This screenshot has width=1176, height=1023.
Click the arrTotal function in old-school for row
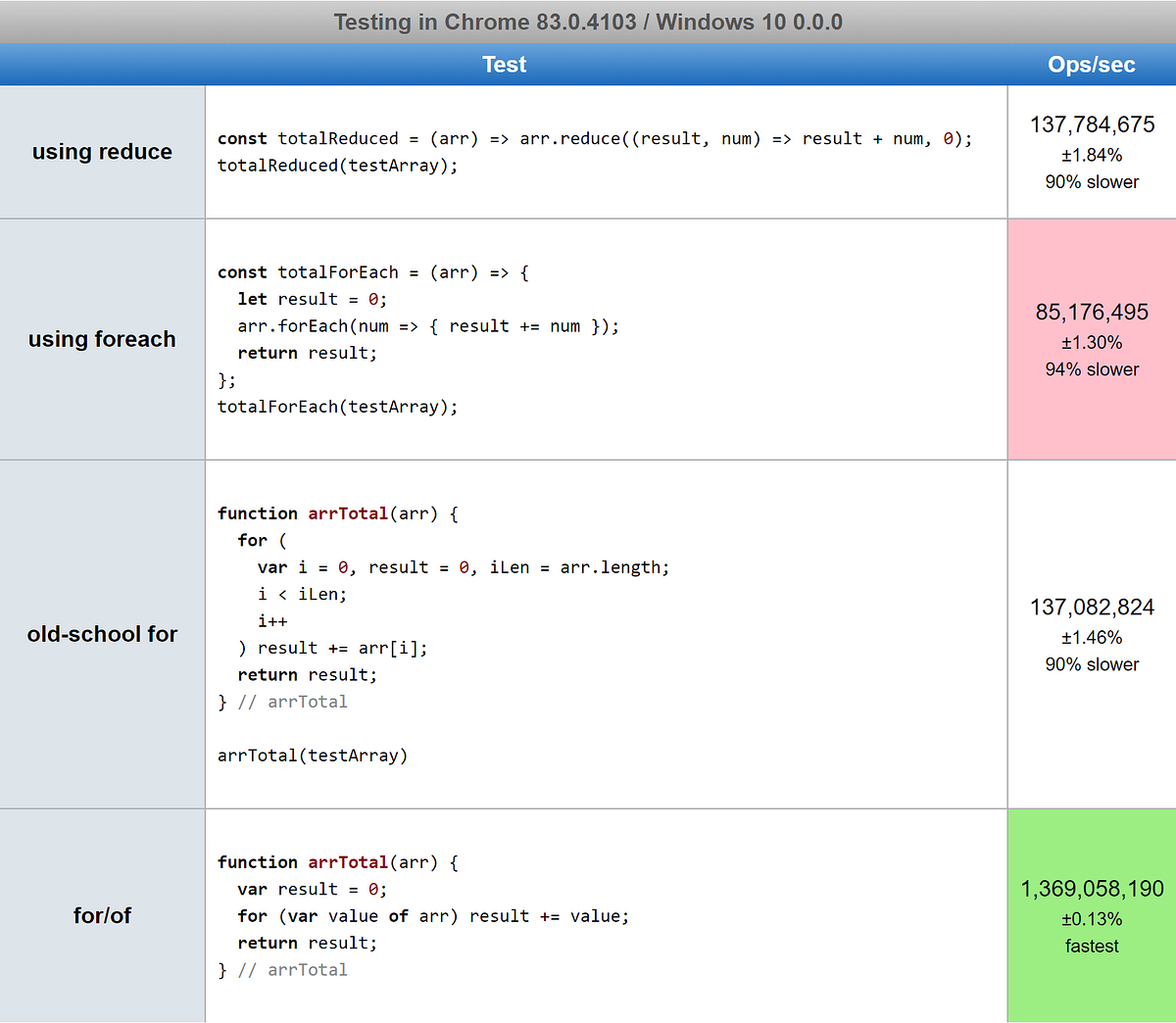point(441,634)
